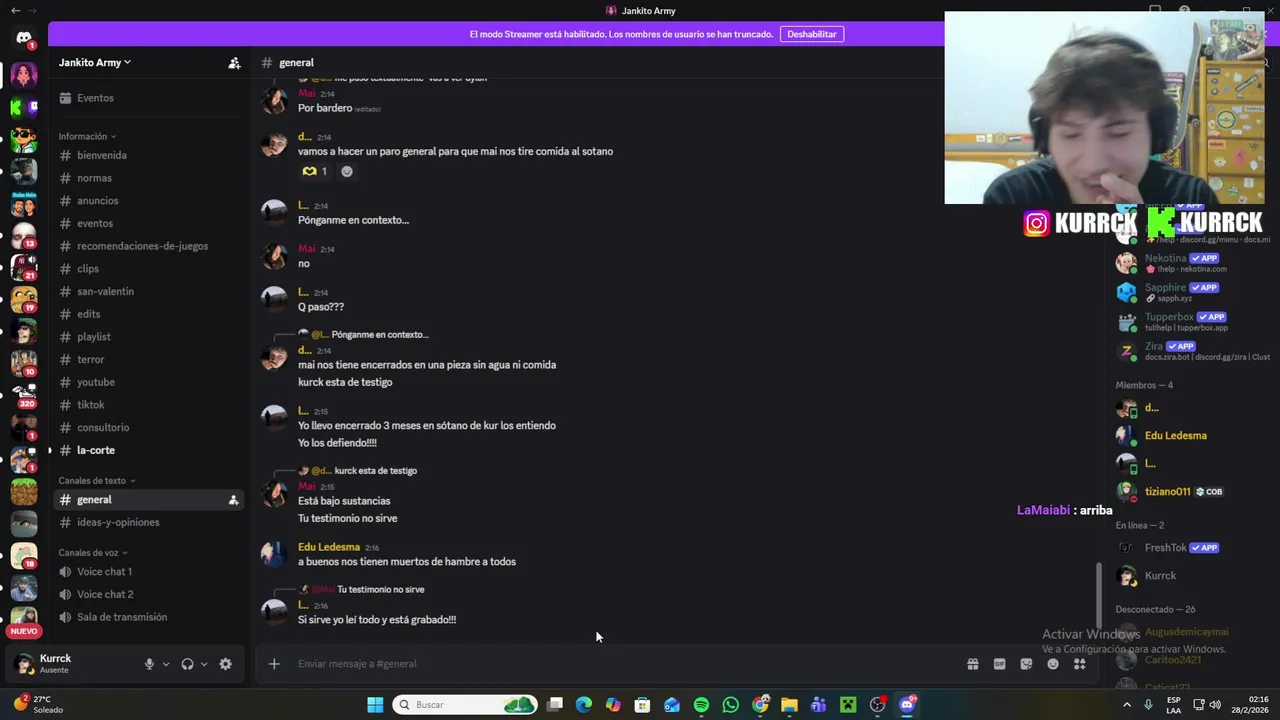Viewport: 1280px width, 720px height.
Task: Jump to replied message 'Pónganme en contexto...'
Action: [380, 335]
